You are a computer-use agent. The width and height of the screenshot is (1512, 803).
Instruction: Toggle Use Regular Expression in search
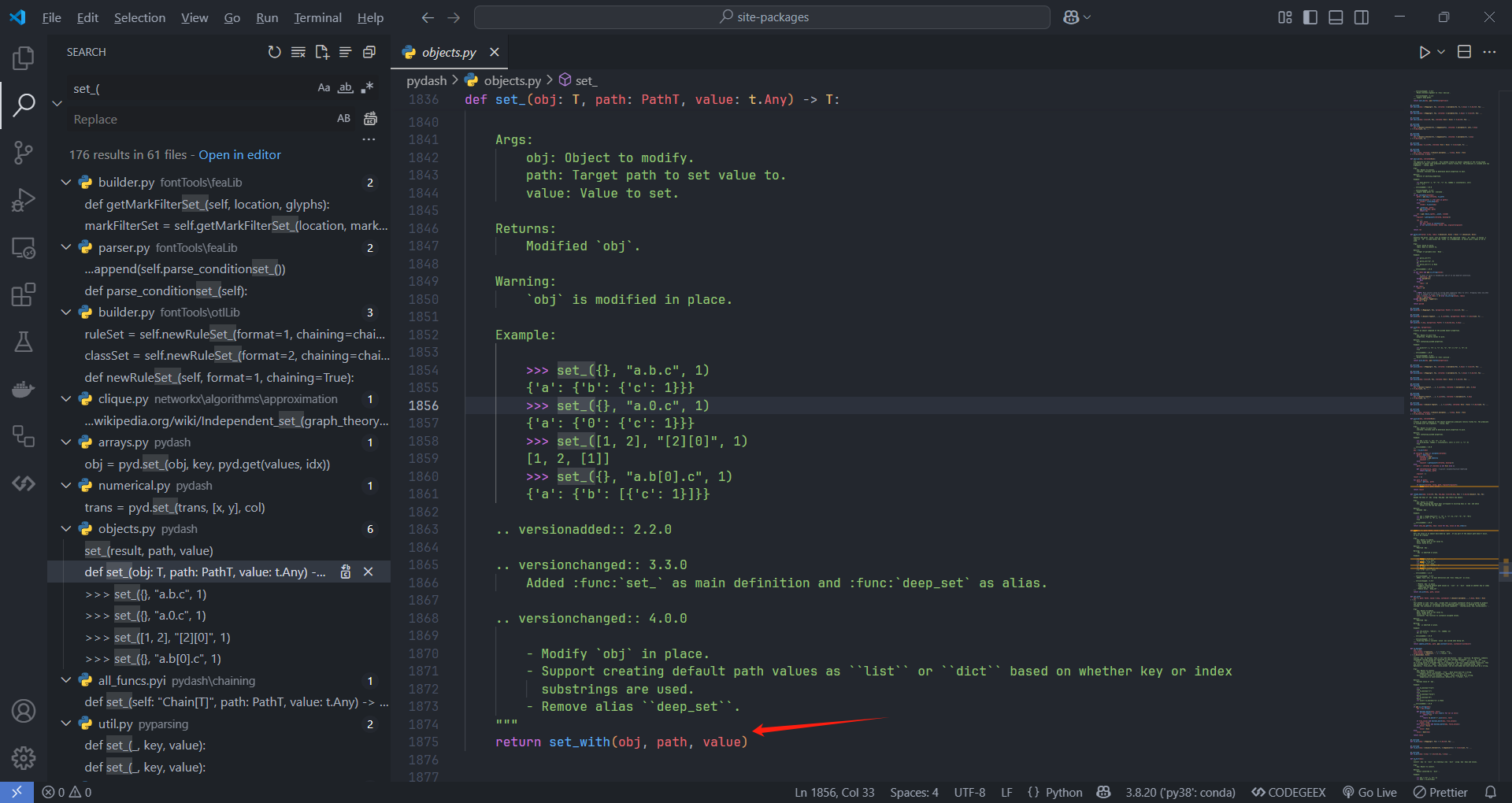click(x=367, y=88)
